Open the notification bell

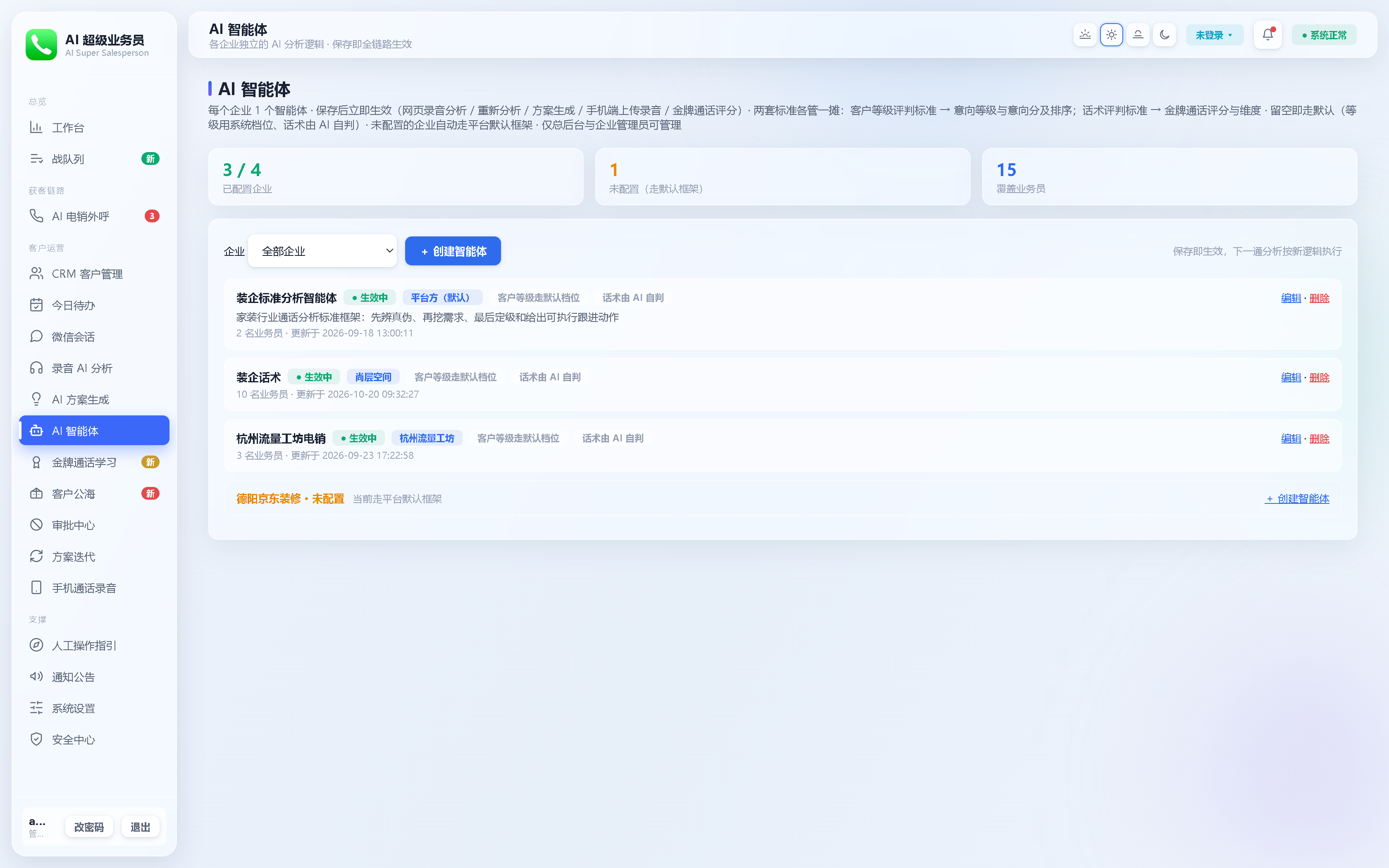pos(1267,35)
